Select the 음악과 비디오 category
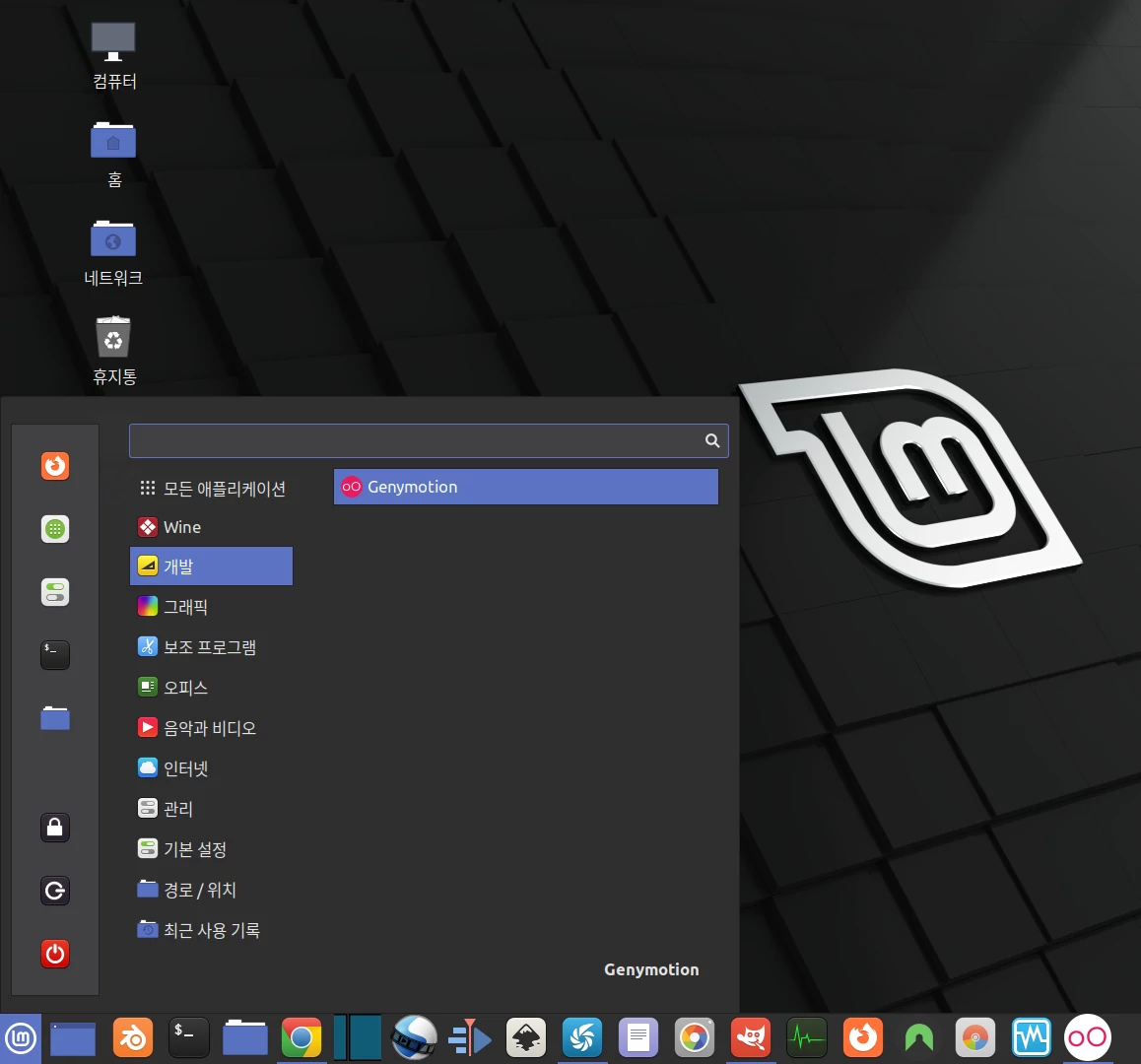 (211, 728)
